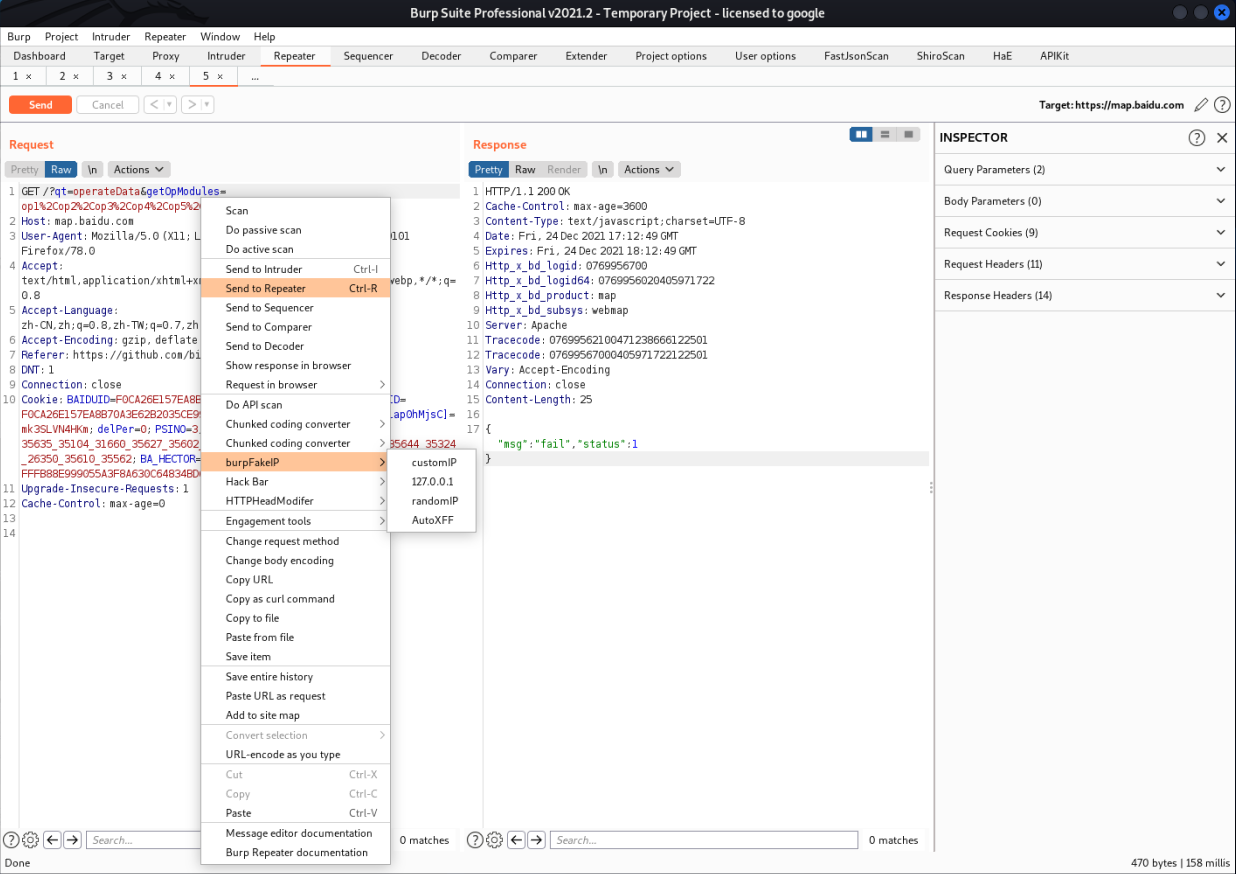Select the combined tabbed layout icon

coord(909,134)
